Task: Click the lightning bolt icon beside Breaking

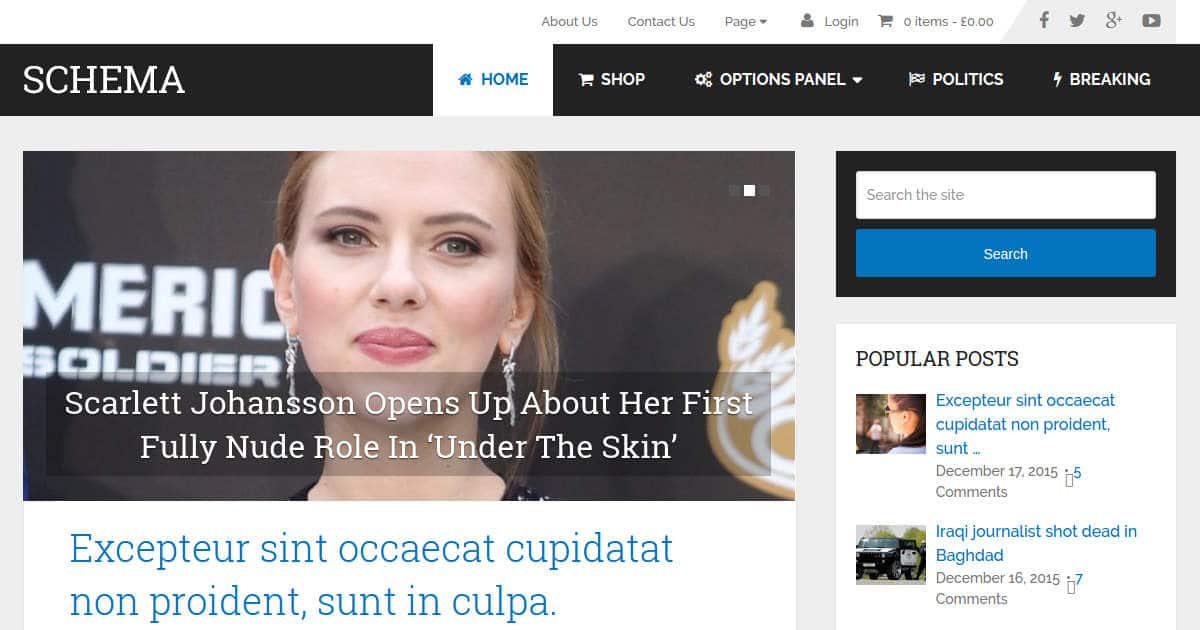Action: [1058, 80]
